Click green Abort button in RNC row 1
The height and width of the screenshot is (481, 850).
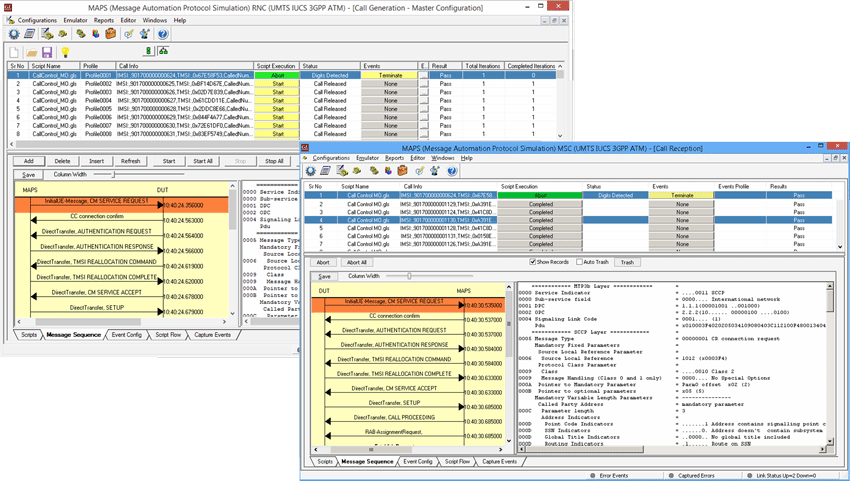tap(278, 75)
